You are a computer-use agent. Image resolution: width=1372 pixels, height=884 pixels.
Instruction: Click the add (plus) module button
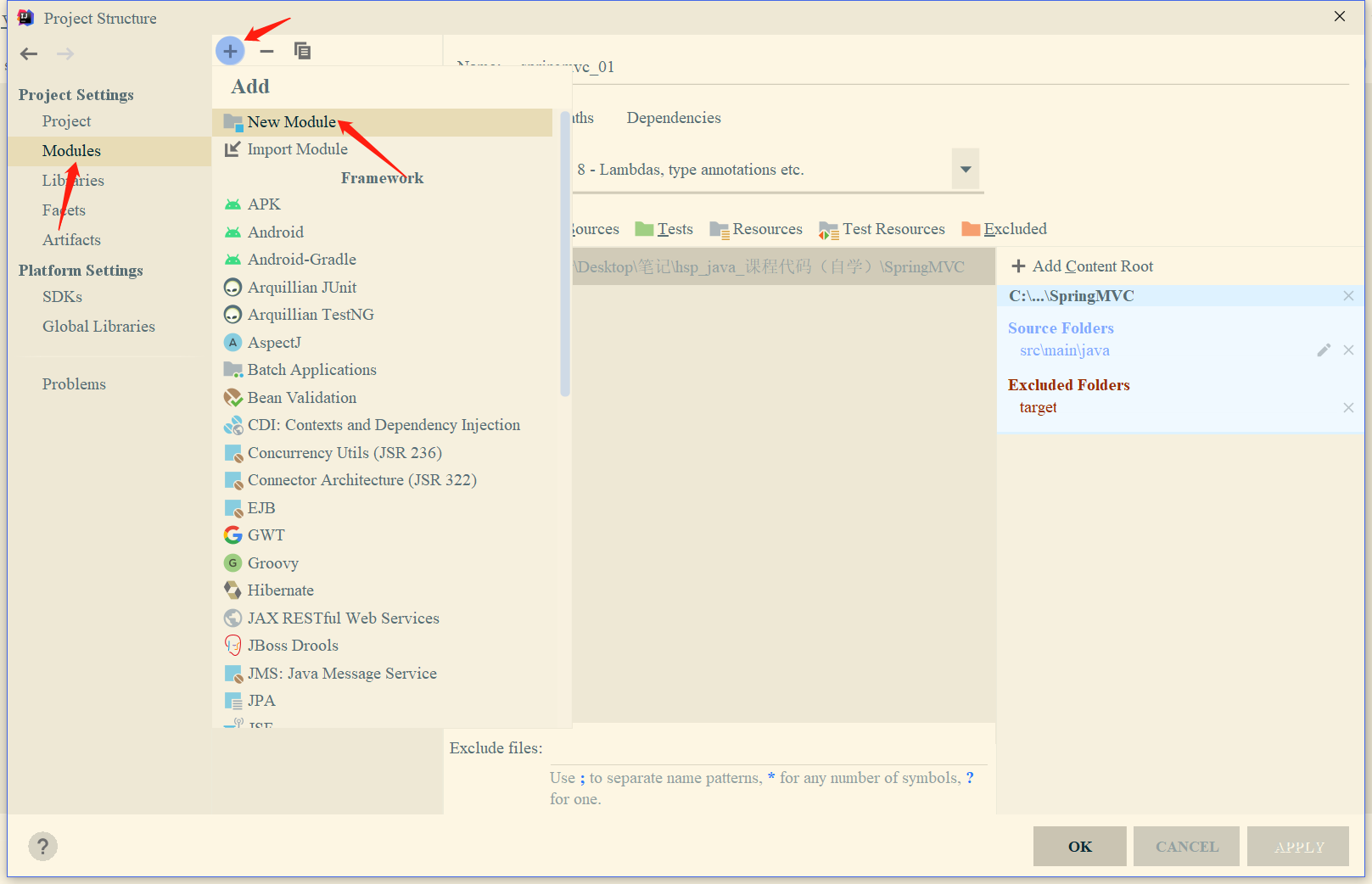click(230, 51)
